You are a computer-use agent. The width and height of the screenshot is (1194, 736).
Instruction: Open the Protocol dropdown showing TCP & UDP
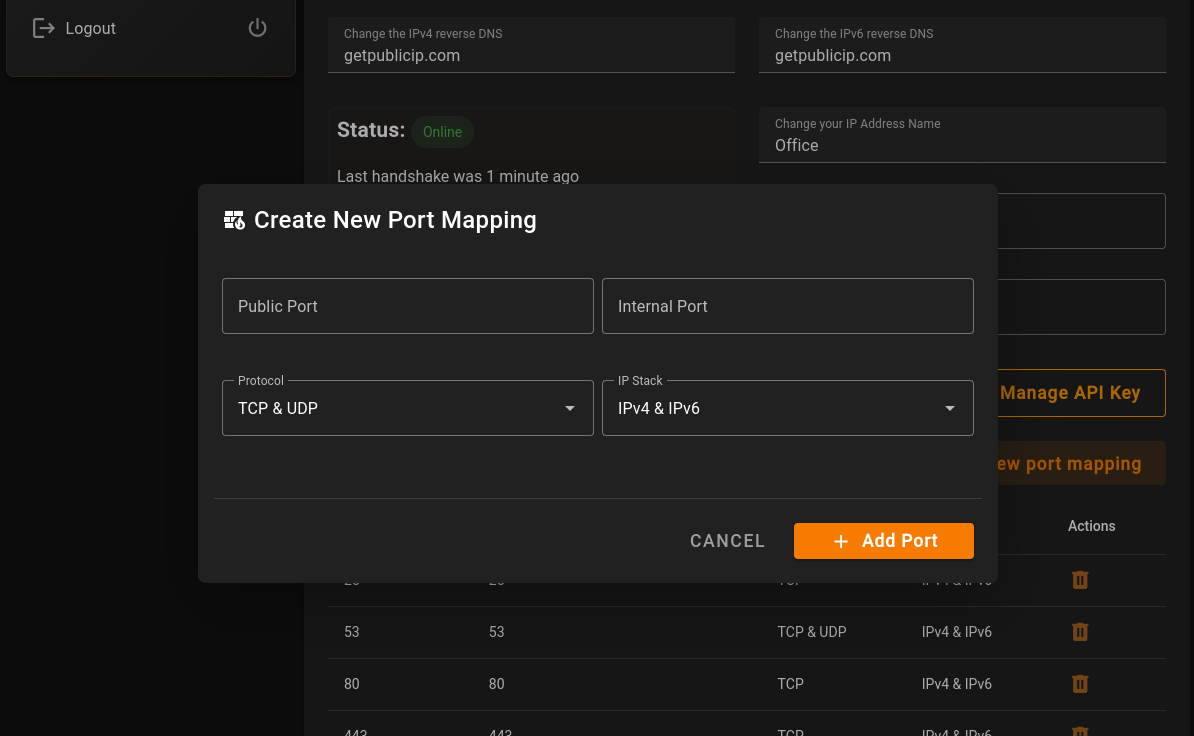click(407, 408)
